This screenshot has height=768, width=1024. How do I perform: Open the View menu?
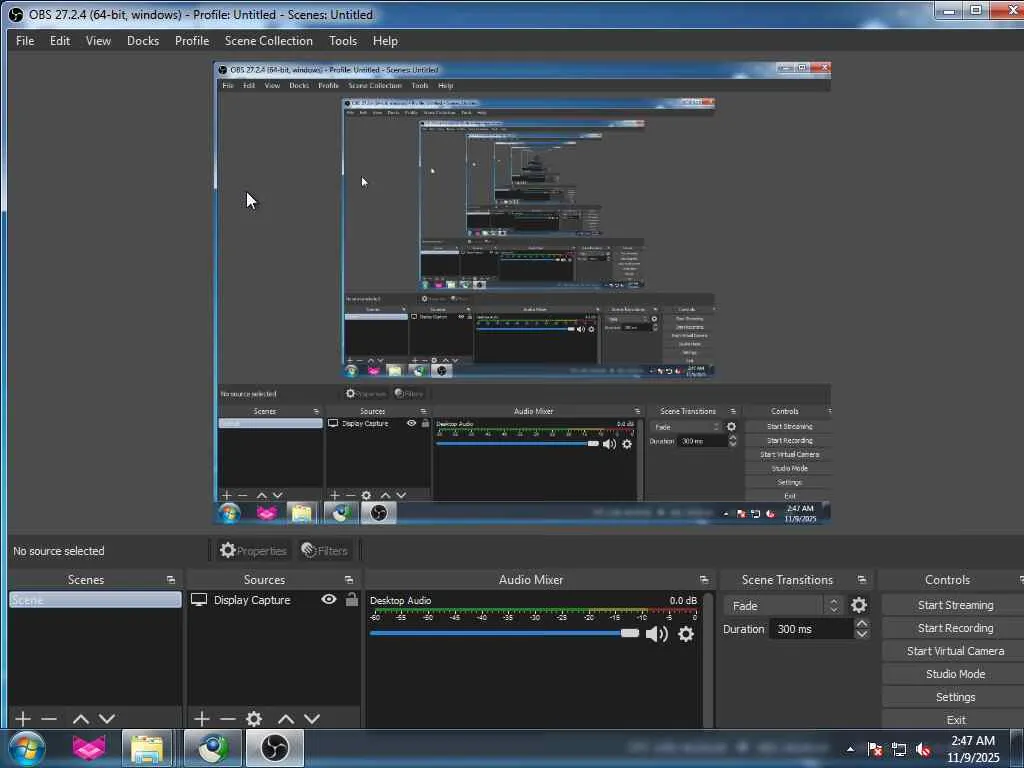(x=98, y=40)
